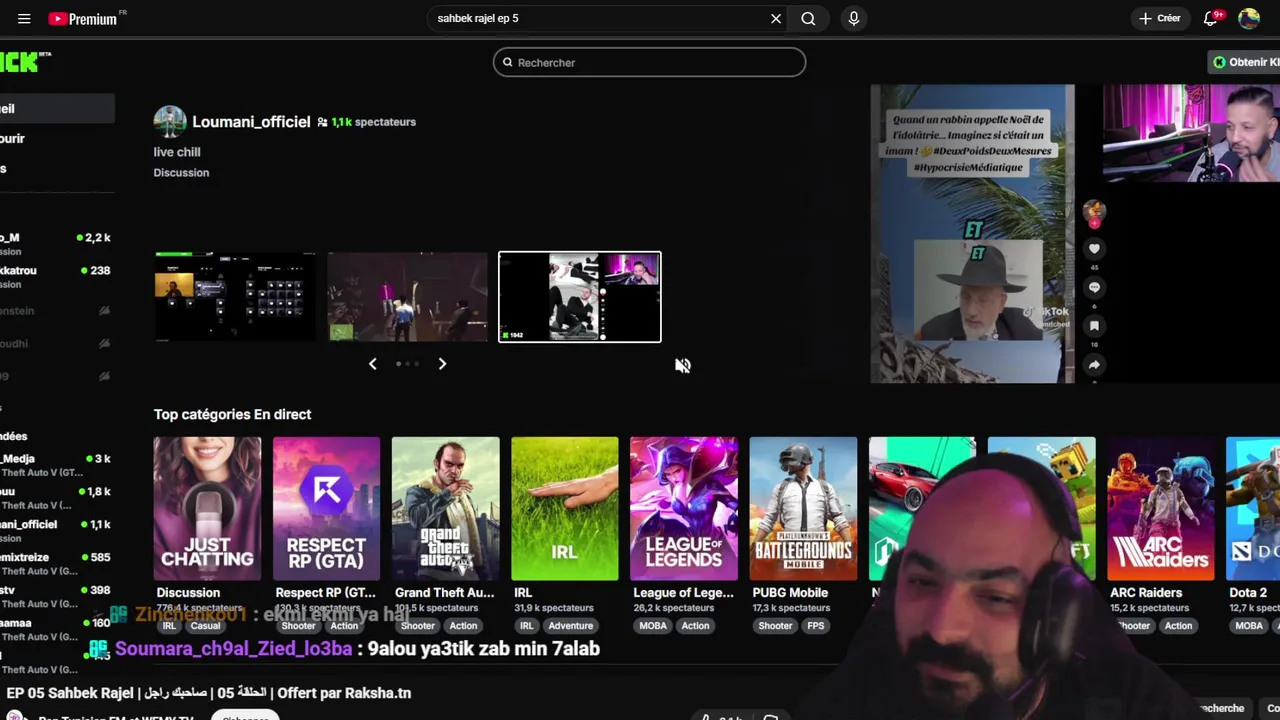Open Loumani_officiel channel avatar
The image size is (1280, 720).
point(170,122)
